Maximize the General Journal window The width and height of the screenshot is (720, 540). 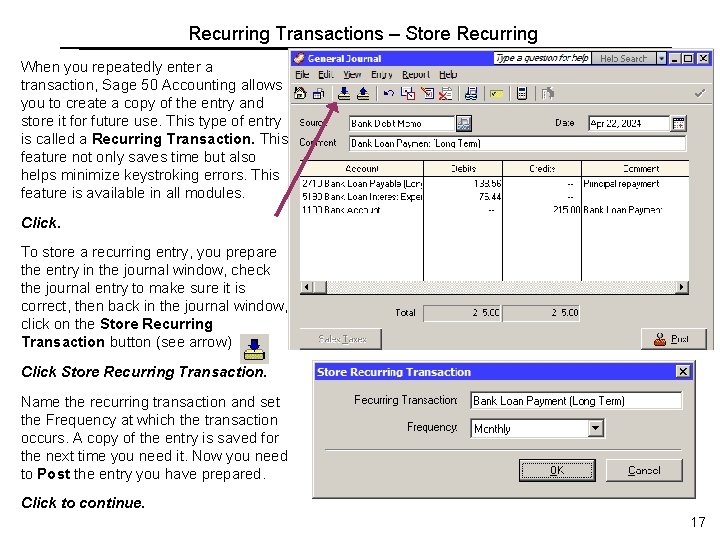(x=688, y=58)
